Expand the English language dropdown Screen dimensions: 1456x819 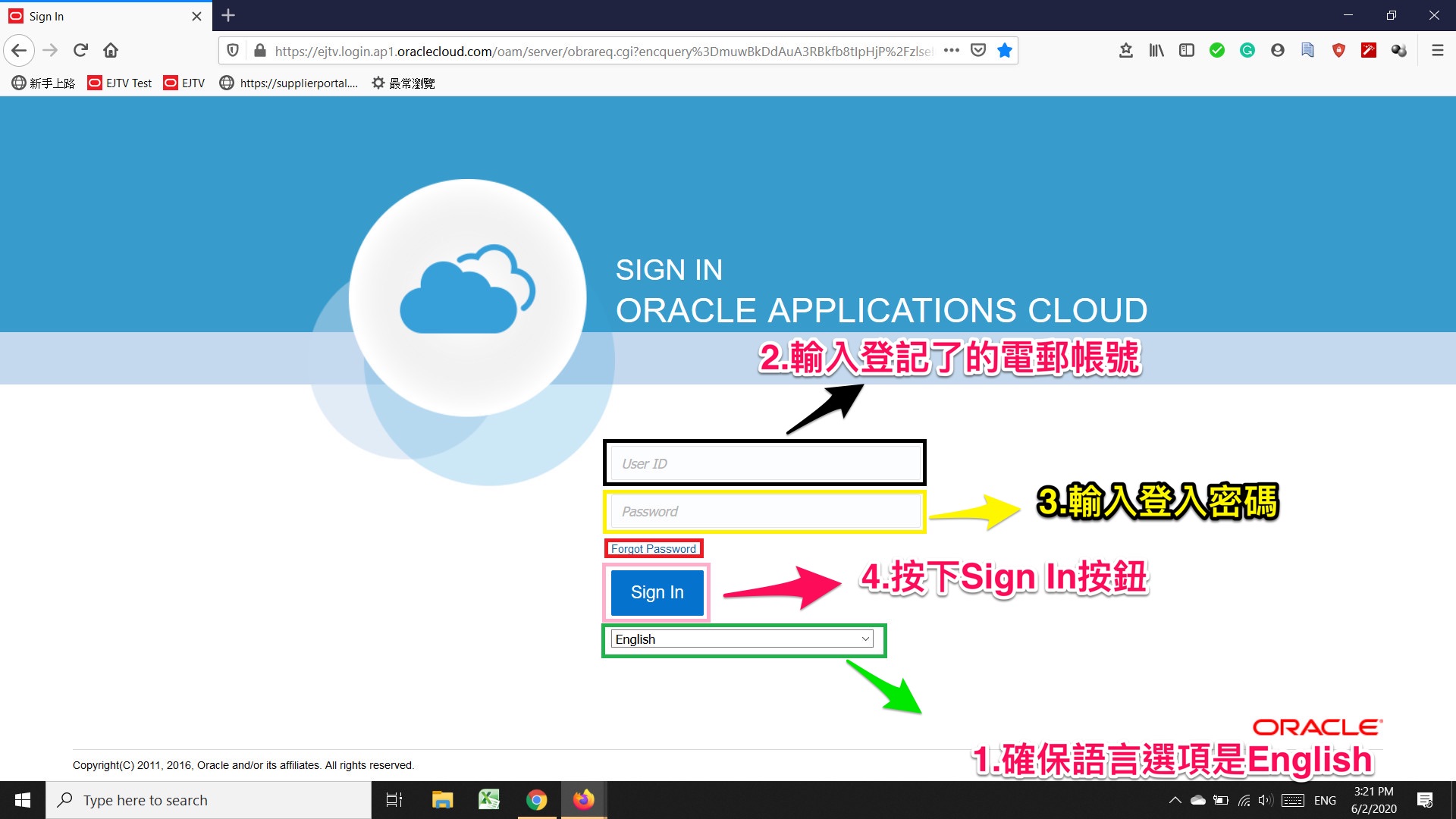(x=742, y=639)
